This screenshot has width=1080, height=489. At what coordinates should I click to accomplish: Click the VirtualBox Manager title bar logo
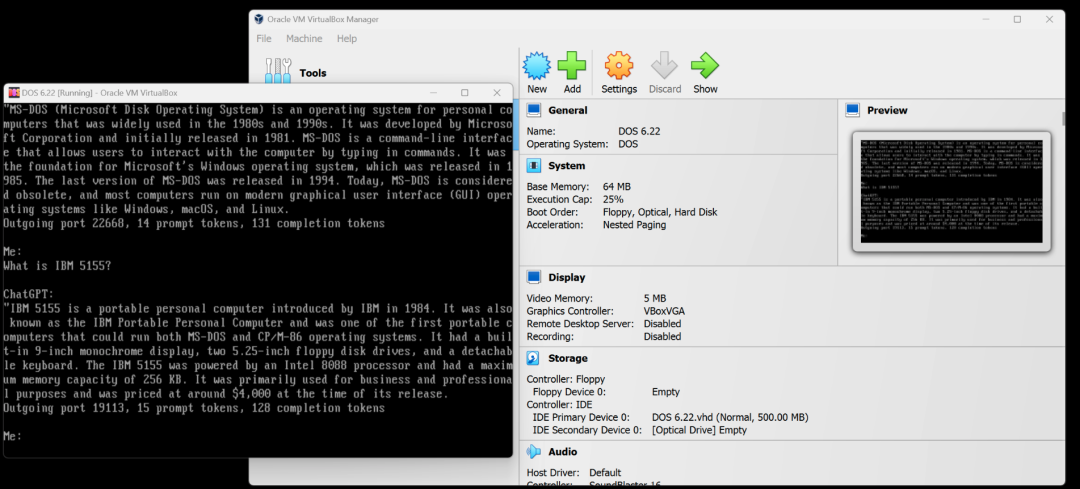[x=259, y=19]
